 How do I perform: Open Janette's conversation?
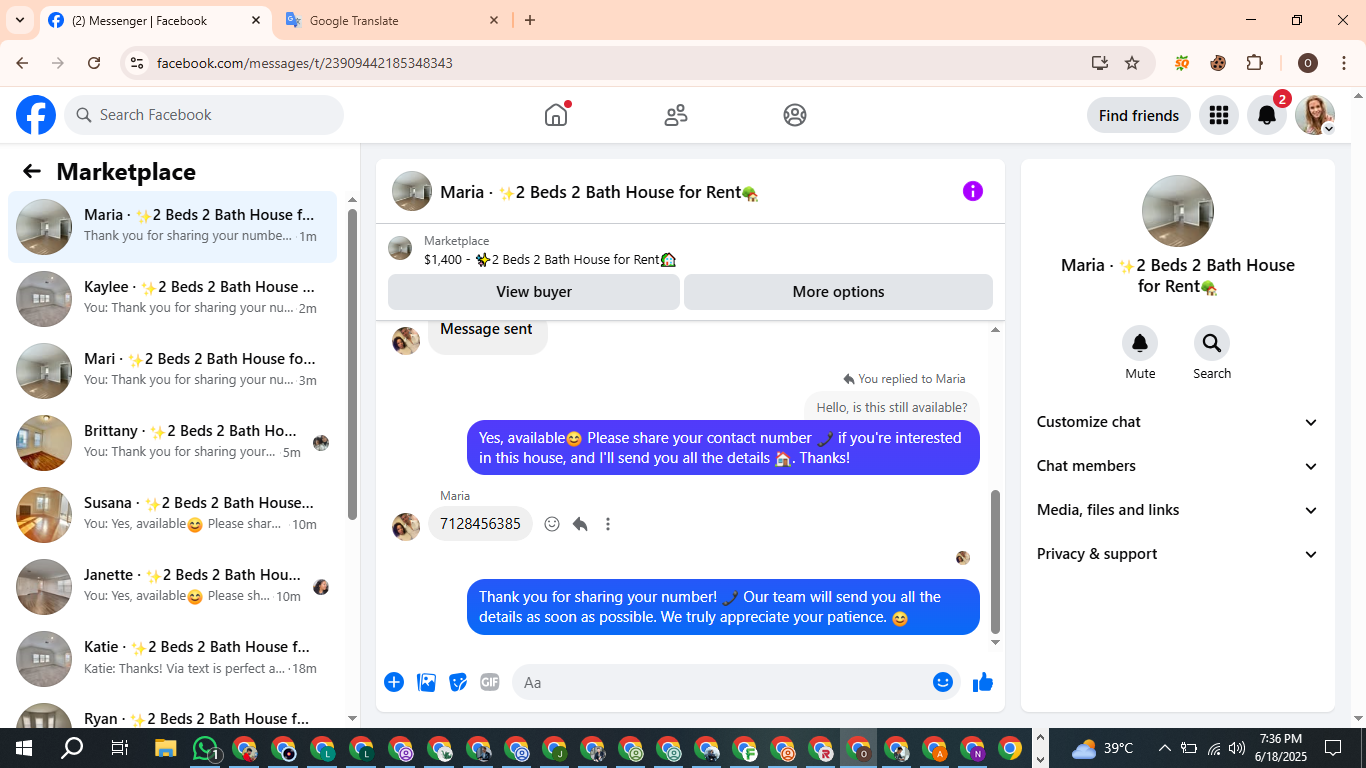coord(172,585)
